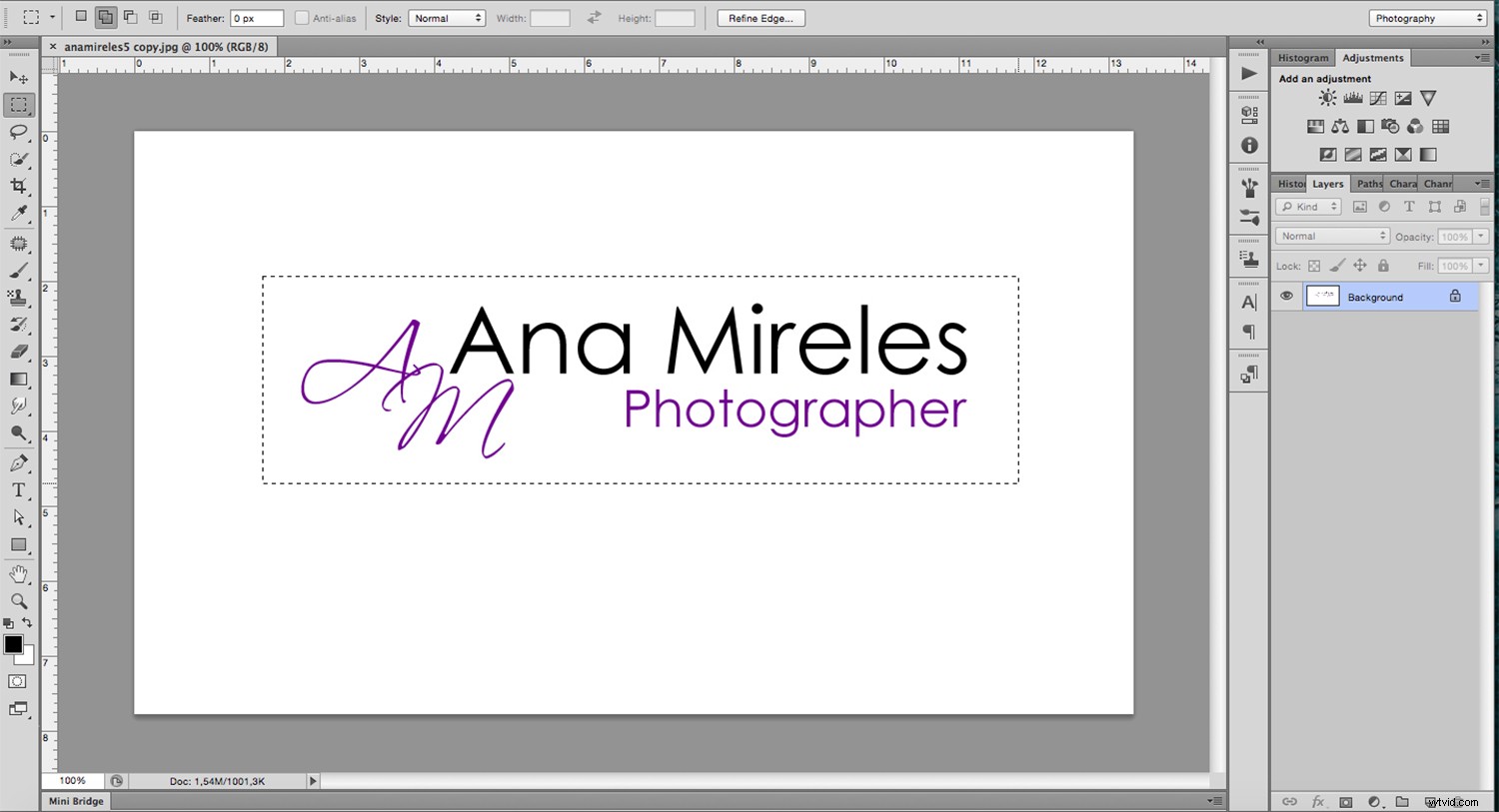This screenshot has width=1499, height=812.
Task: Open the Histogram tab
Action: click(1302, 57)
